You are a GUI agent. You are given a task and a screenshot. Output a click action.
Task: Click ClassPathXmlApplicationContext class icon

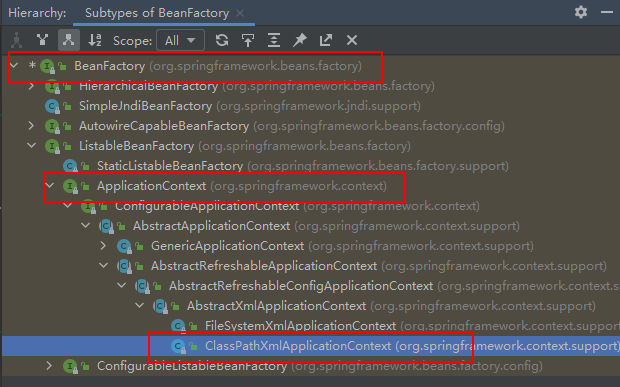coord(178,346)
